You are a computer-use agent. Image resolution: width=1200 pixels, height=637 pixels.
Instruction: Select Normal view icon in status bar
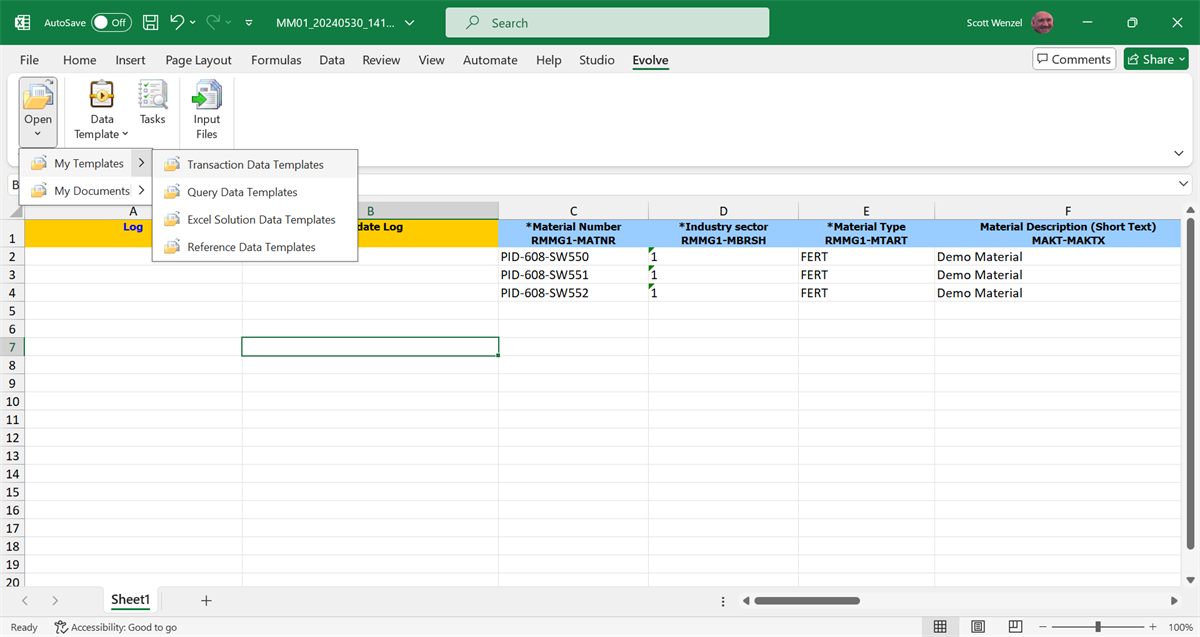940,627
